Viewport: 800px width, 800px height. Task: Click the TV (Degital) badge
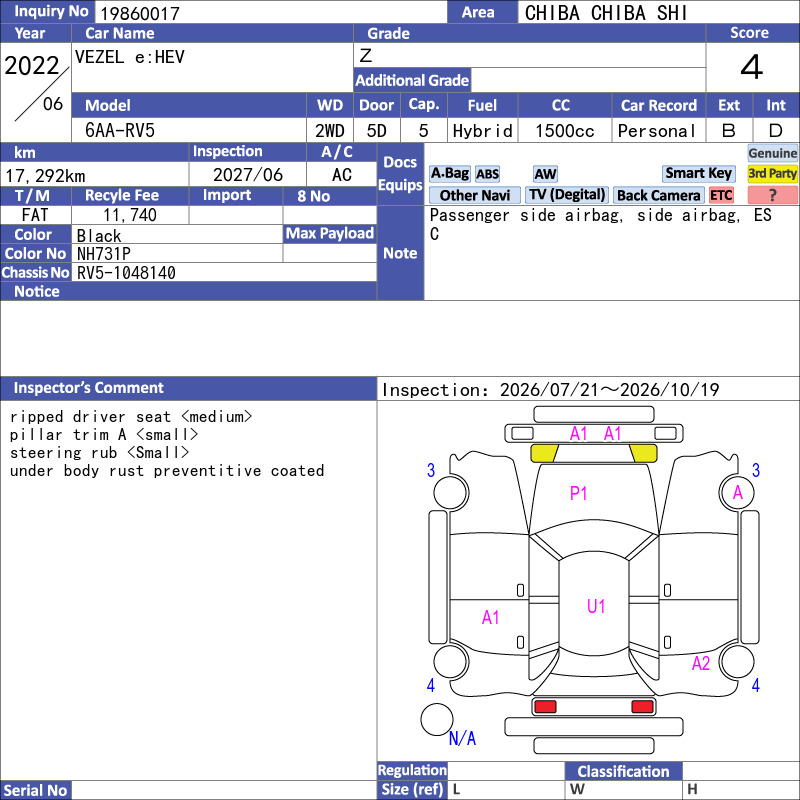pos(567,195)
